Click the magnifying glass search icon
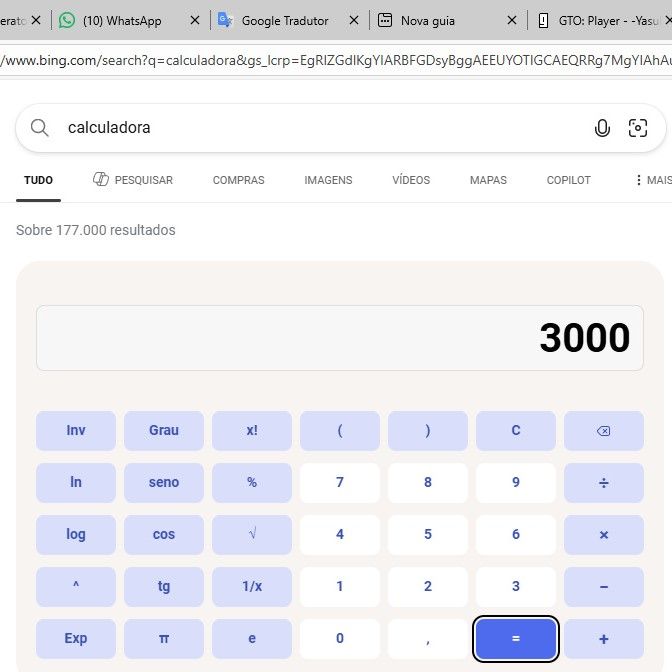Viewport: 672px width, 672px height. 40,128
